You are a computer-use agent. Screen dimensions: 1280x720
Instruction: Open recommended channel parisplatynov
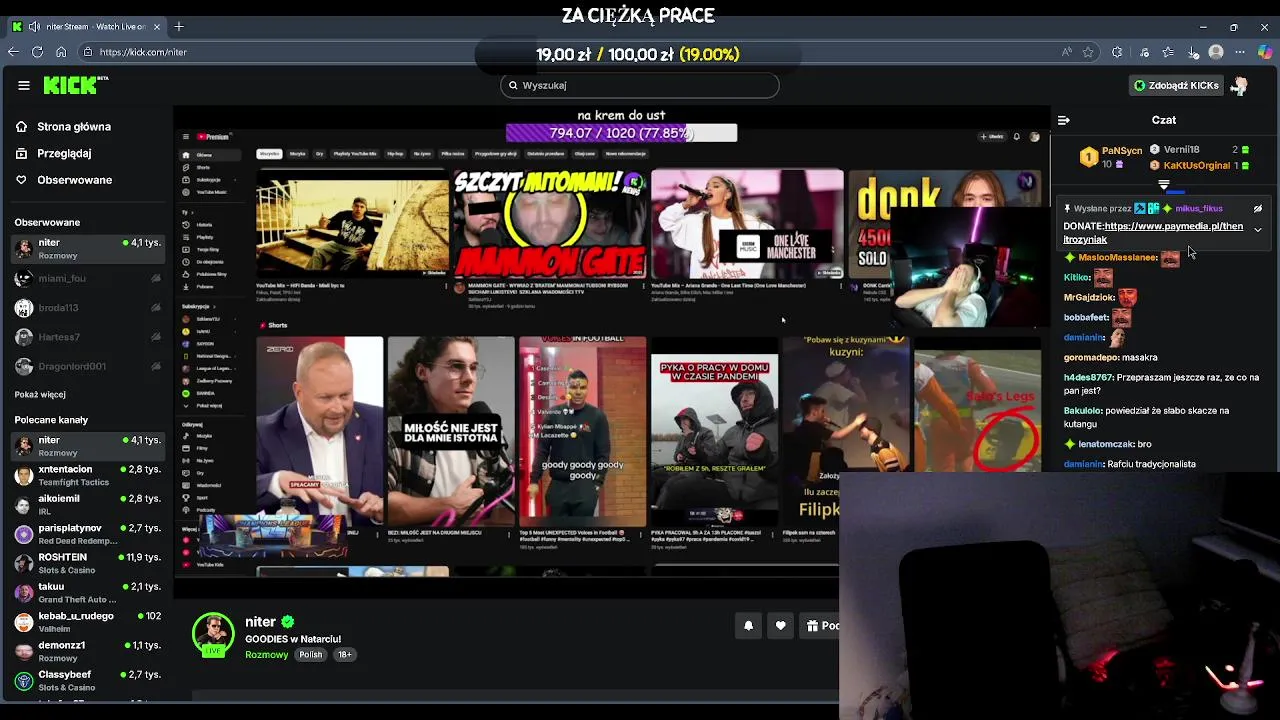tap(87, 534)
